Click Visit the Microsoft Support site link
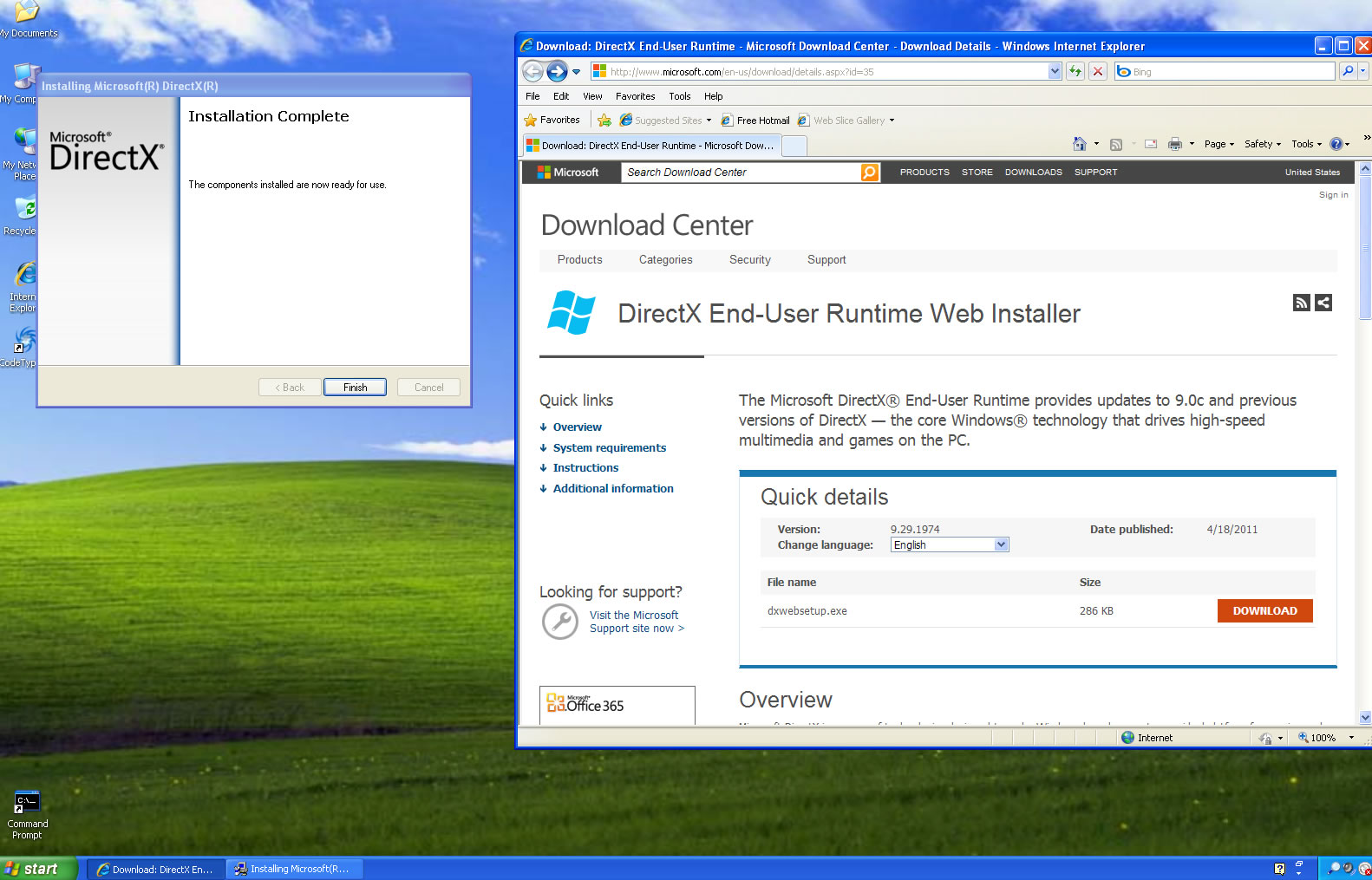Image resolution: width=1372 pixels, height=880 pixels. [x=637, y=622]
